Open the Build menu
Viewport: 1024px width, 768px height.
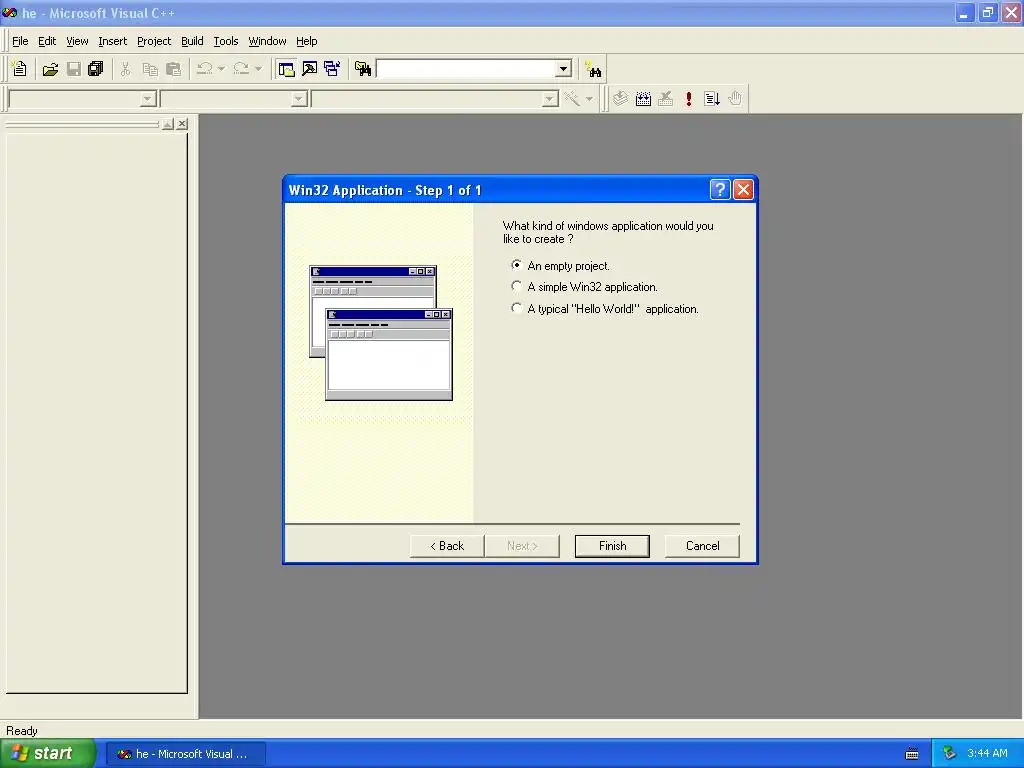pos(192,41)
